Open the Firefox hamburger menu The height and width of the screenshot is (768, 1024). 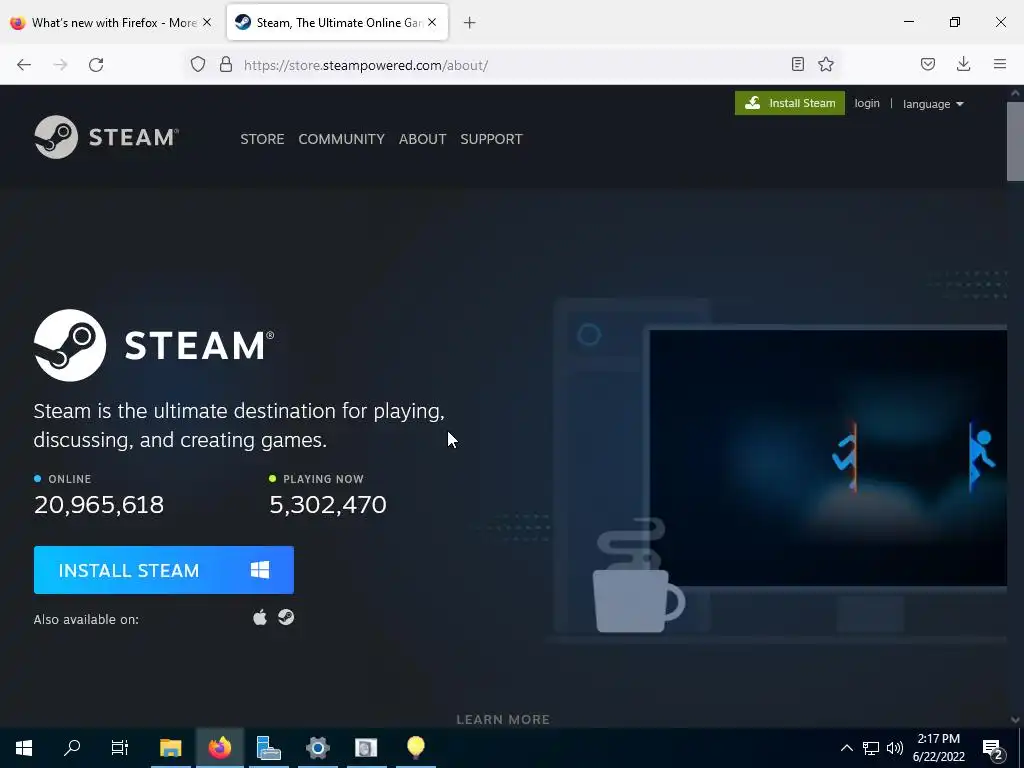click(1000, 64)
